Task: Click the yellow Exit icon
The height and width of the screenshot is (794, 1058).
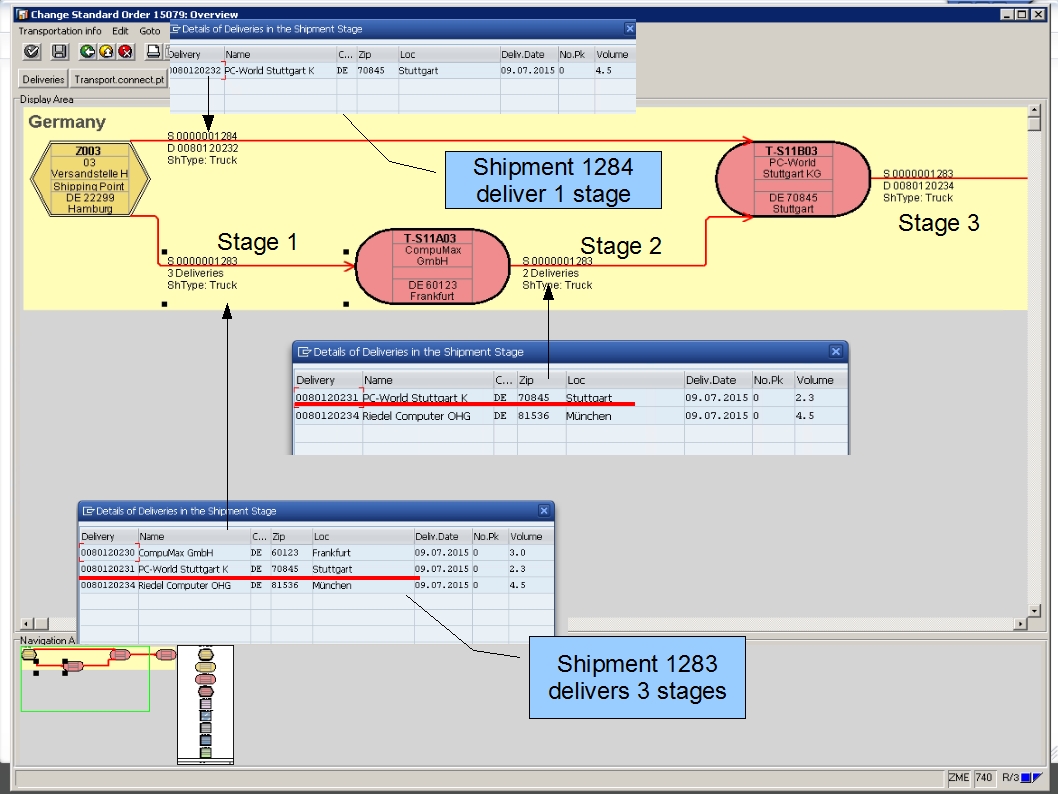Action: click(105, 51)
